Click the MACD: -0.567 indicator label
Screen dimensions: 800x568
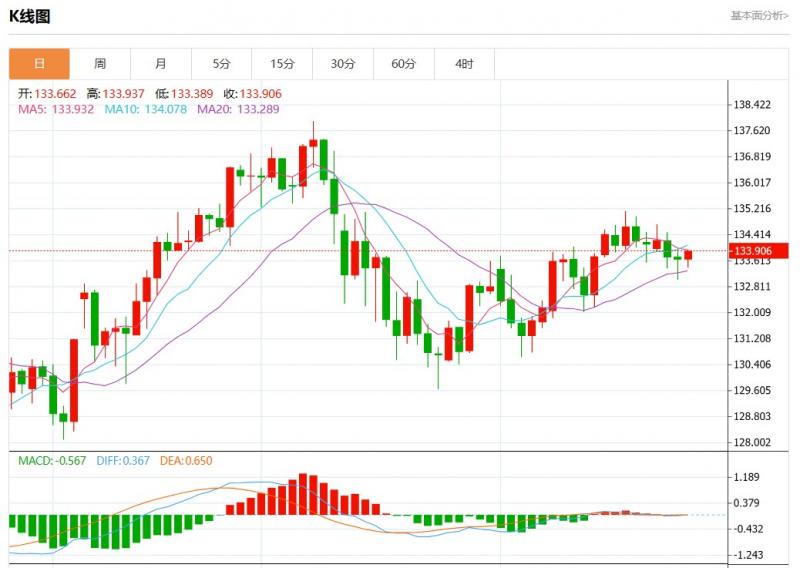tap(52, 461)
